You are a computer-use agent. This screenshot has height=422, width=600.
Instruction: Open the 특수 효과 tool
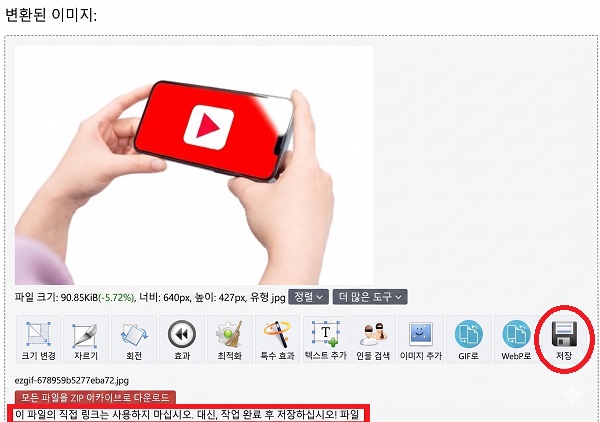[277, 339]
